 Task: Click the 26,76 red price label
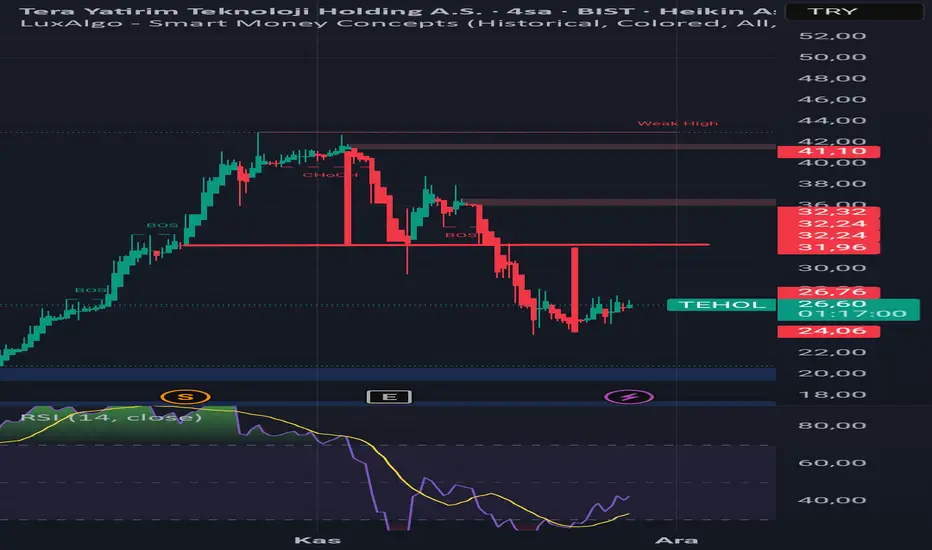click(x=829, y=291)
